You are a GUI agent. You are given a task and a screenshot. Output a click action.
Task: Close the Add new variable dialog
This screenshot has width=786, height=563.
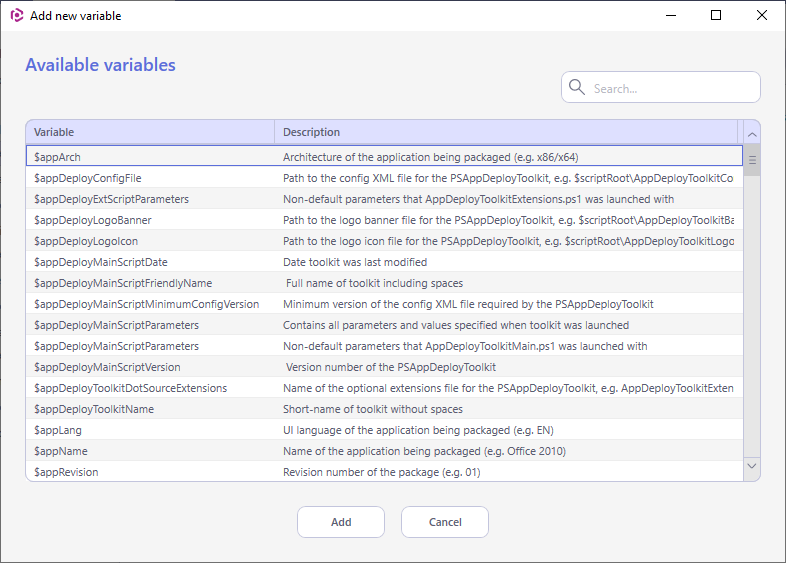[x=761, y=16]
